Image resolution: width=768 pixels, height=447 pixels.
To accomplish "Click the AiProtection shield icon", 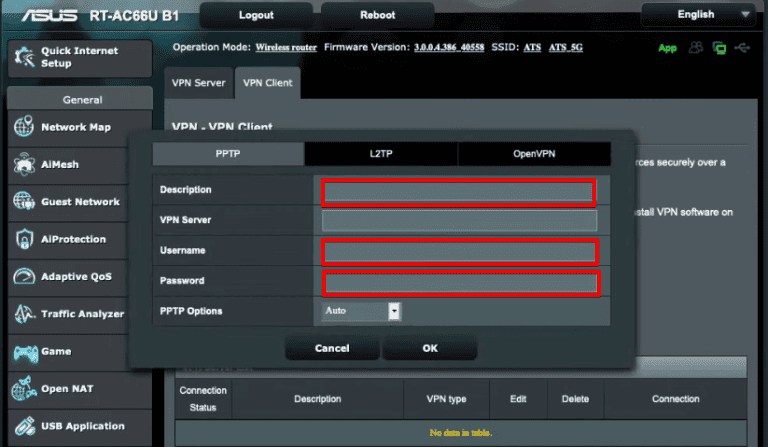I will point(24,239).
